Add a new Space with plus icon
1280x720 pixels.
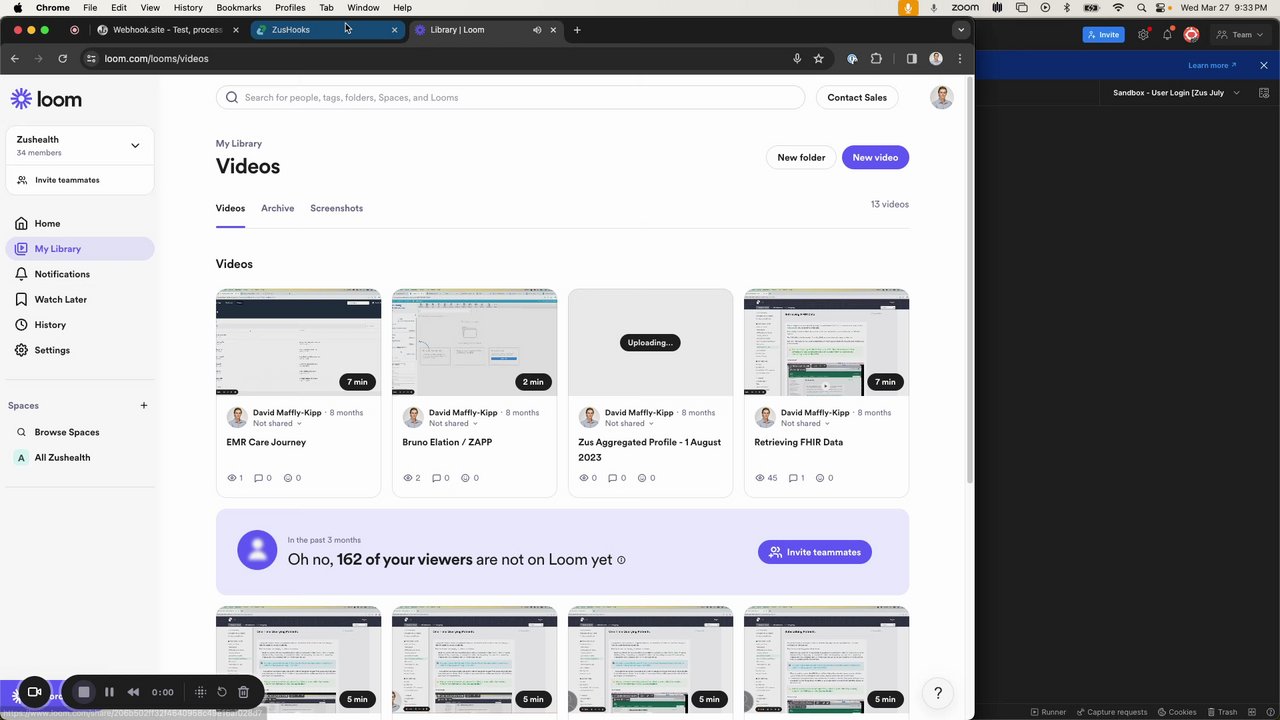144,405
